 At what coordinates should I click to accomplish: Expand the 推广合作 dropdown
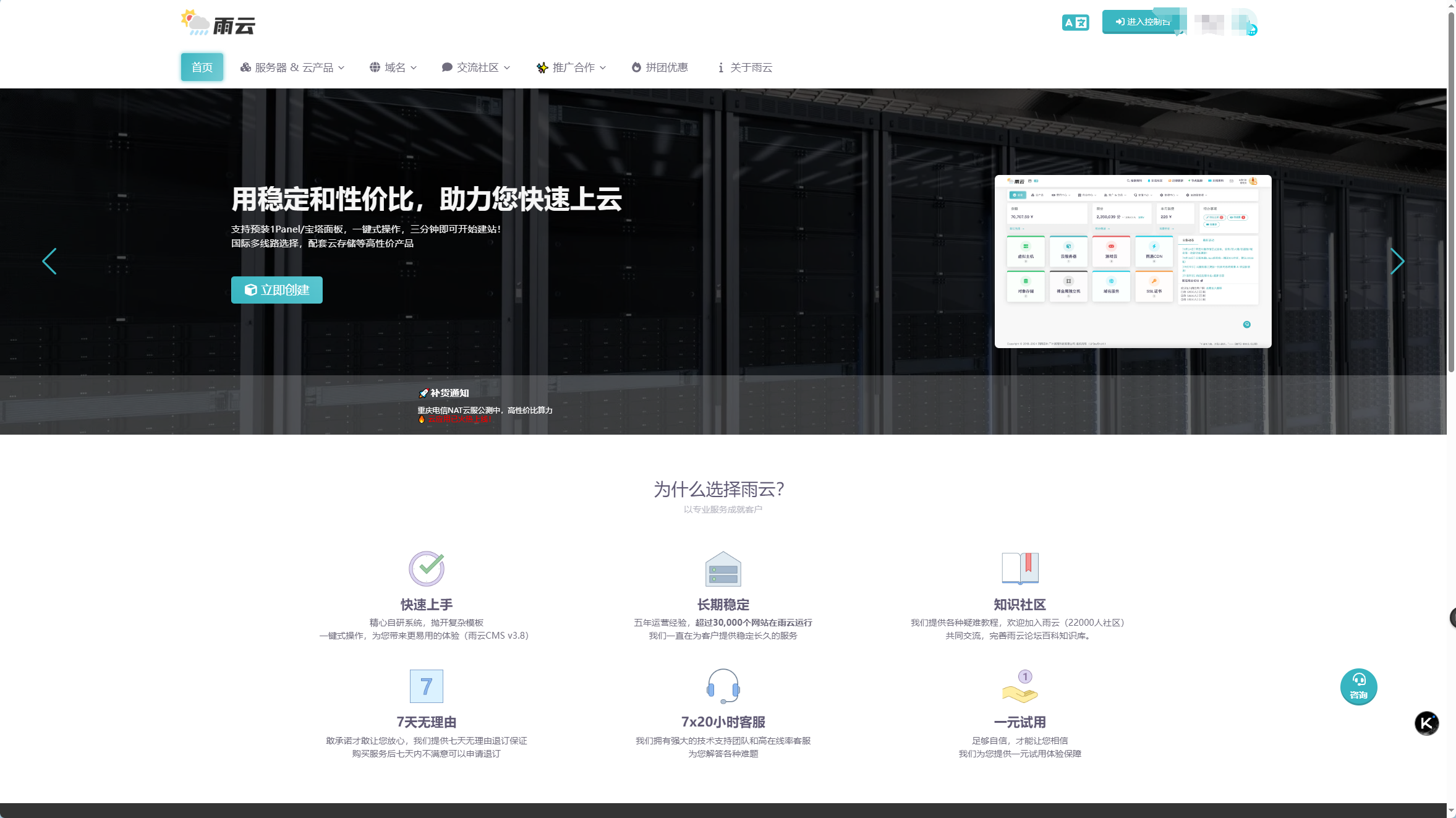(571, 67)
